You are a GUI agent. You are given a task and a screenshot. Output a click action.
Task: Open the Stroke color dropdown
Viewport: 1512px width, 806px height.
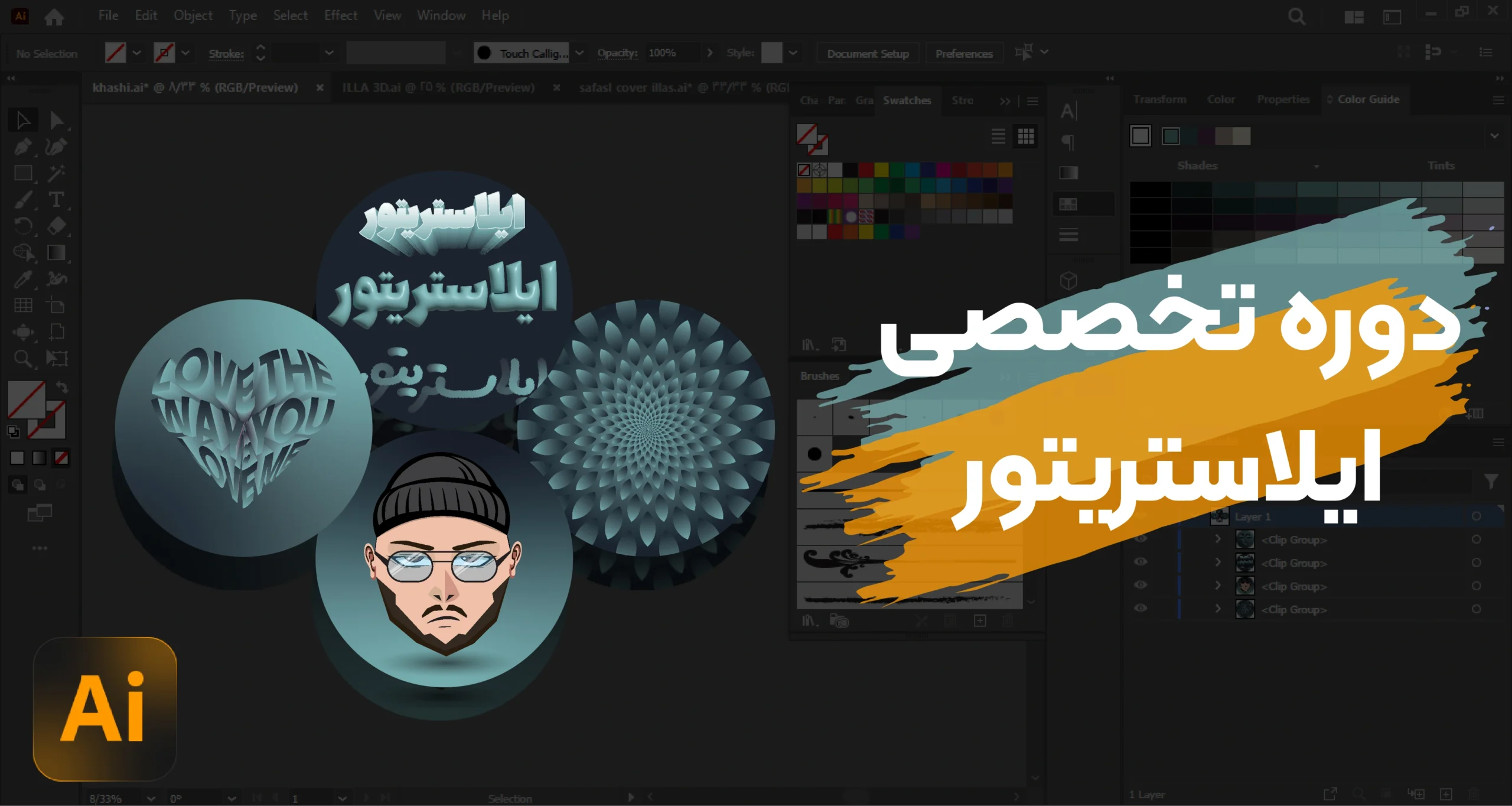(185, 53)
